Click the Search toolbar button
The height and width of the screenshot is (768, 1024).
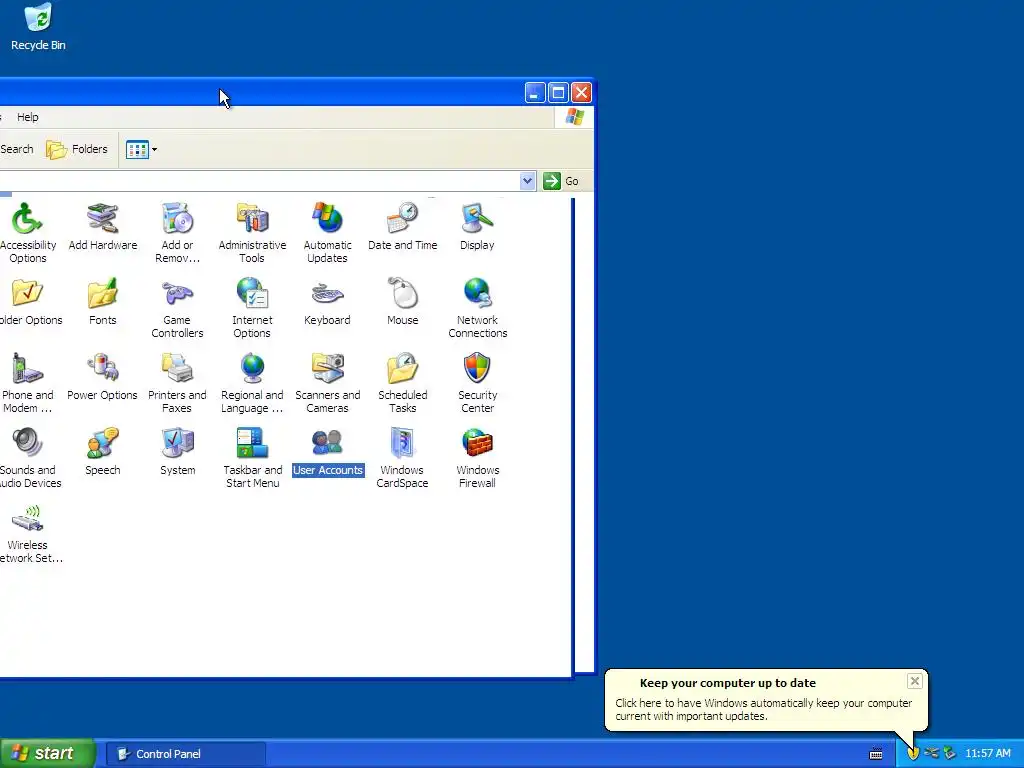pos(16,149)
